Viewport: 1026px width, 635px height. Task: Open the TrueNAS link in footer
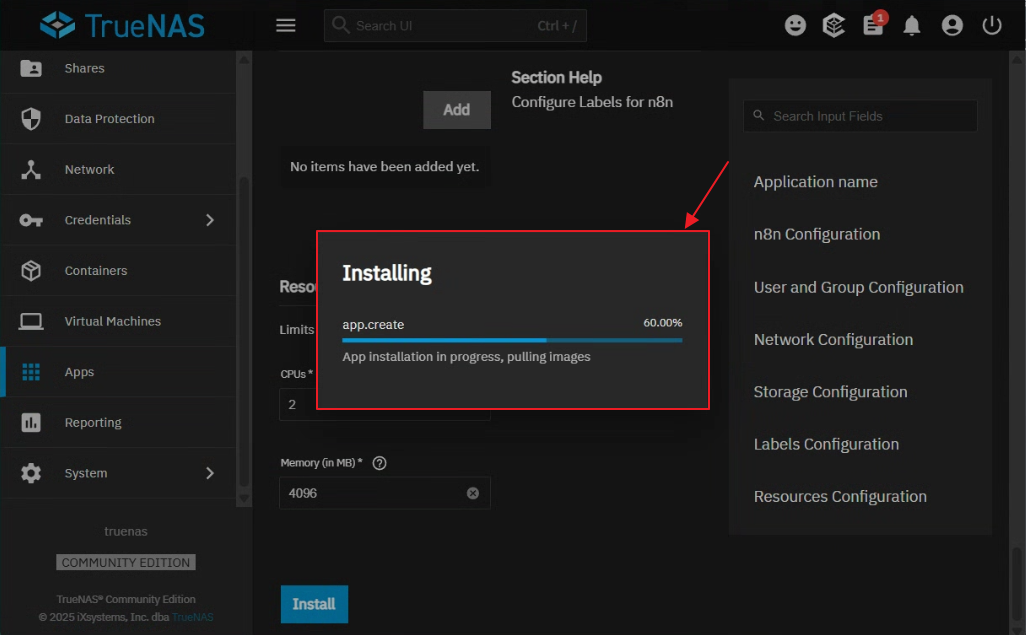192,617
